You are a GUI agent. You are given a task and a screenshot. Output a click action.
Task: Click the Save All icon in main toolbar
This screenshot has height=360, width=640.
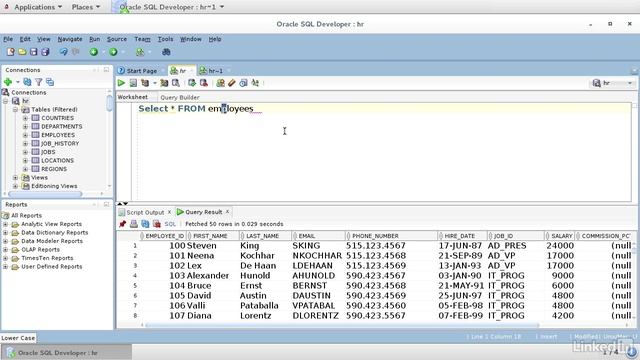pos(45,52)
